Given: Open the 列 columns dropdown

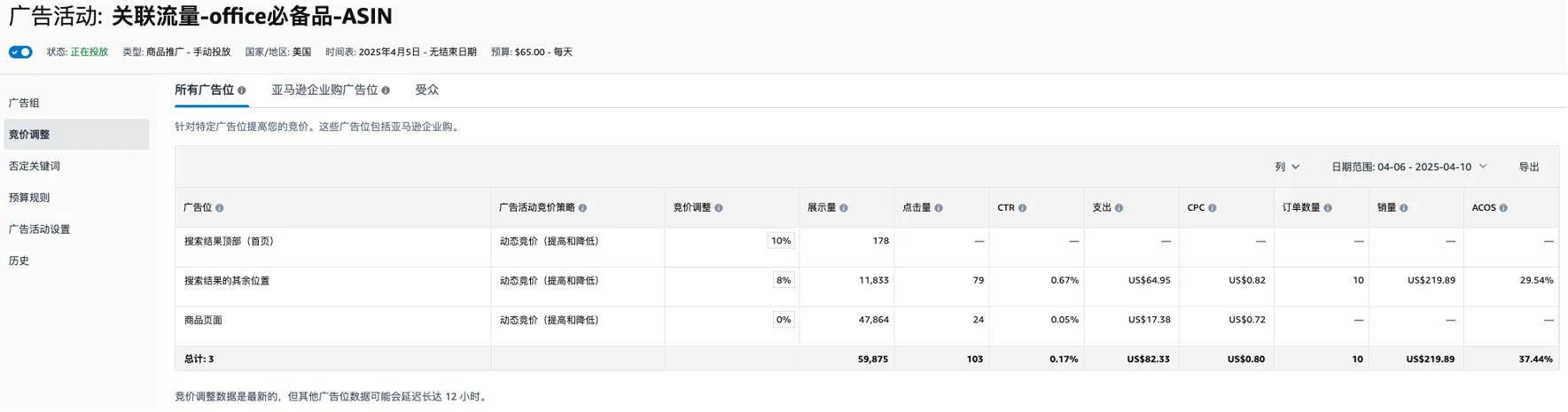Looking at the screenshot, I should pyautogui.click(x=1287, y=167).
